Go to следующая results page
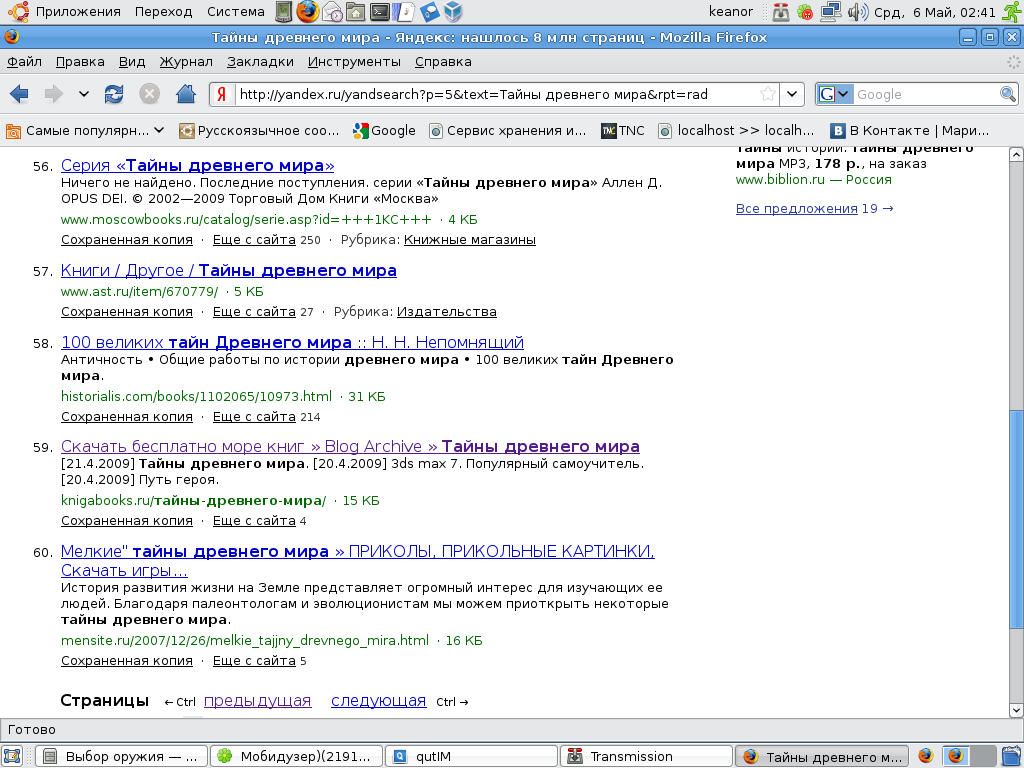Viewport: 1024px width, 768px height. [x=378, y=701]
